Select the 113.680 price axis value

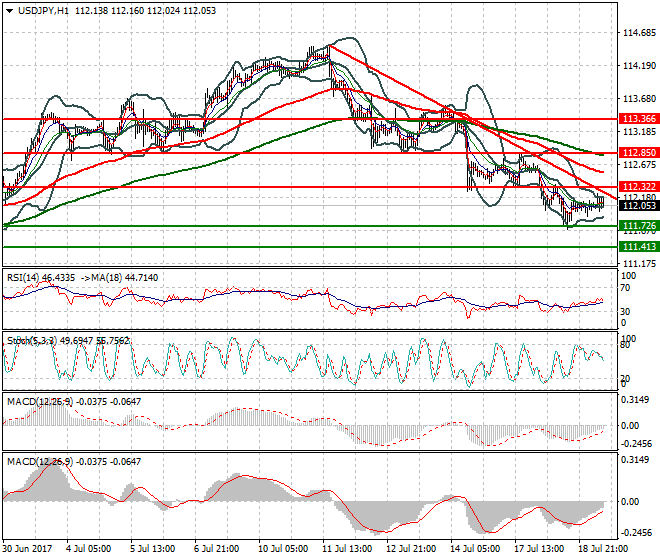[639, 99]
